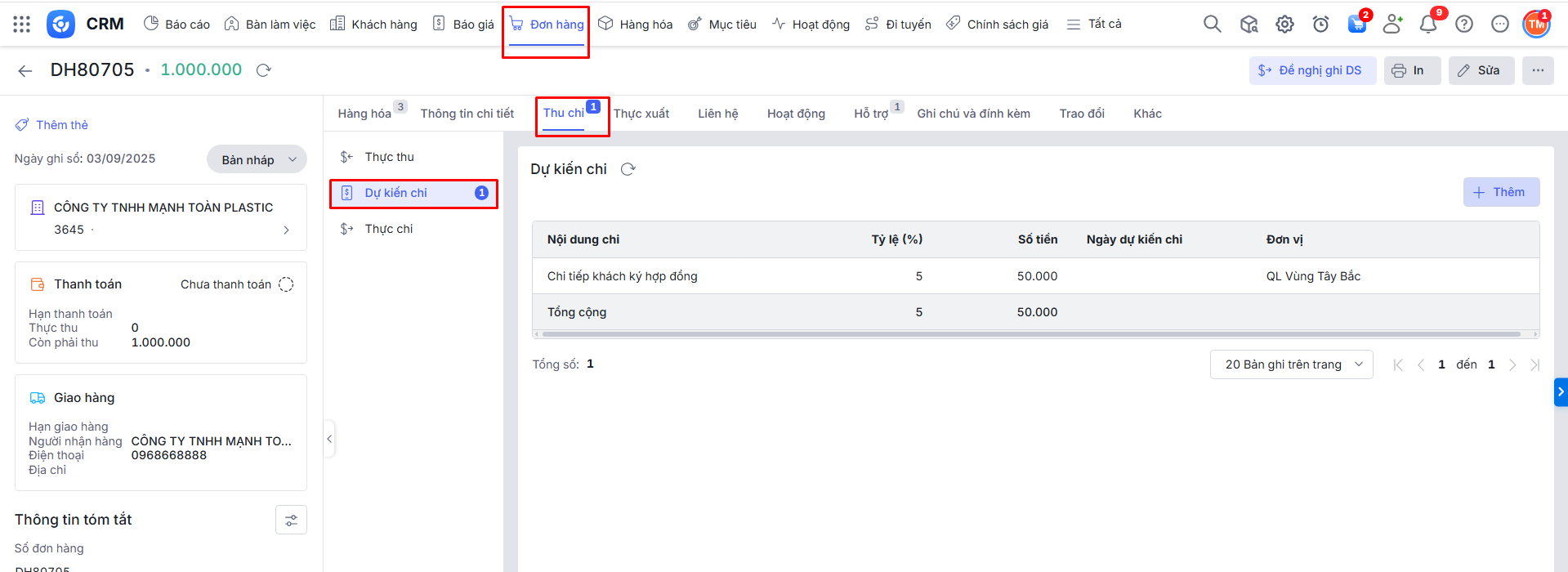Select Thực thu in side list
1568x572 pixels.
pos(389,157)
